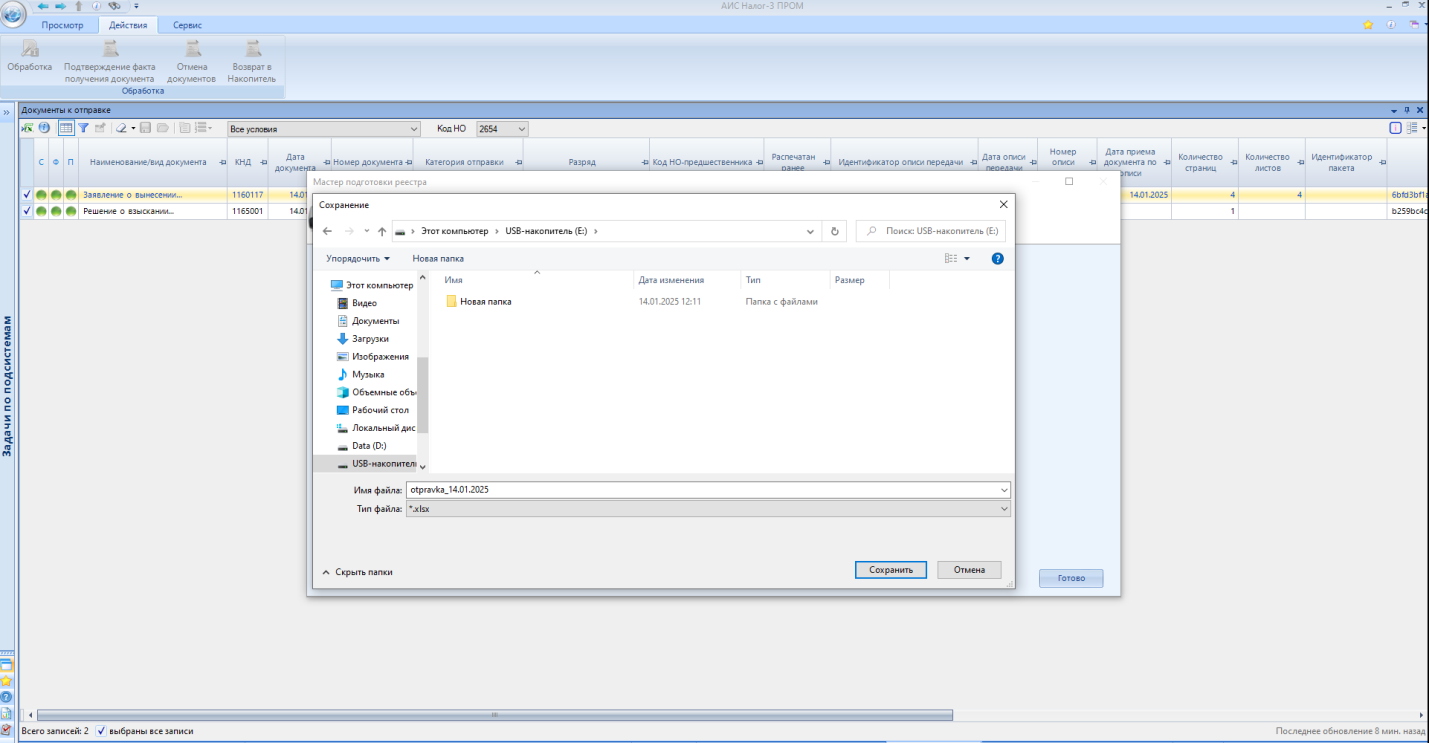Click the grid's horizontal scrollbar thumb
Screen dimensions: 1429x743
tap(493, 715)
